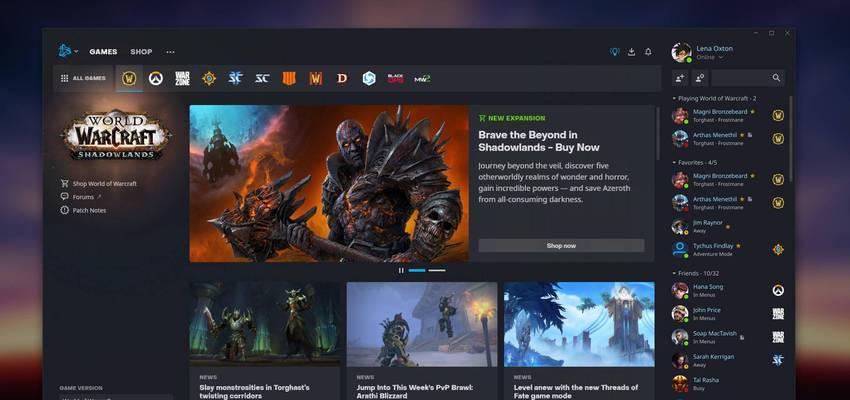
Task: Click the note icon beside Soap MacTavish
Action: tap(742, 337)
